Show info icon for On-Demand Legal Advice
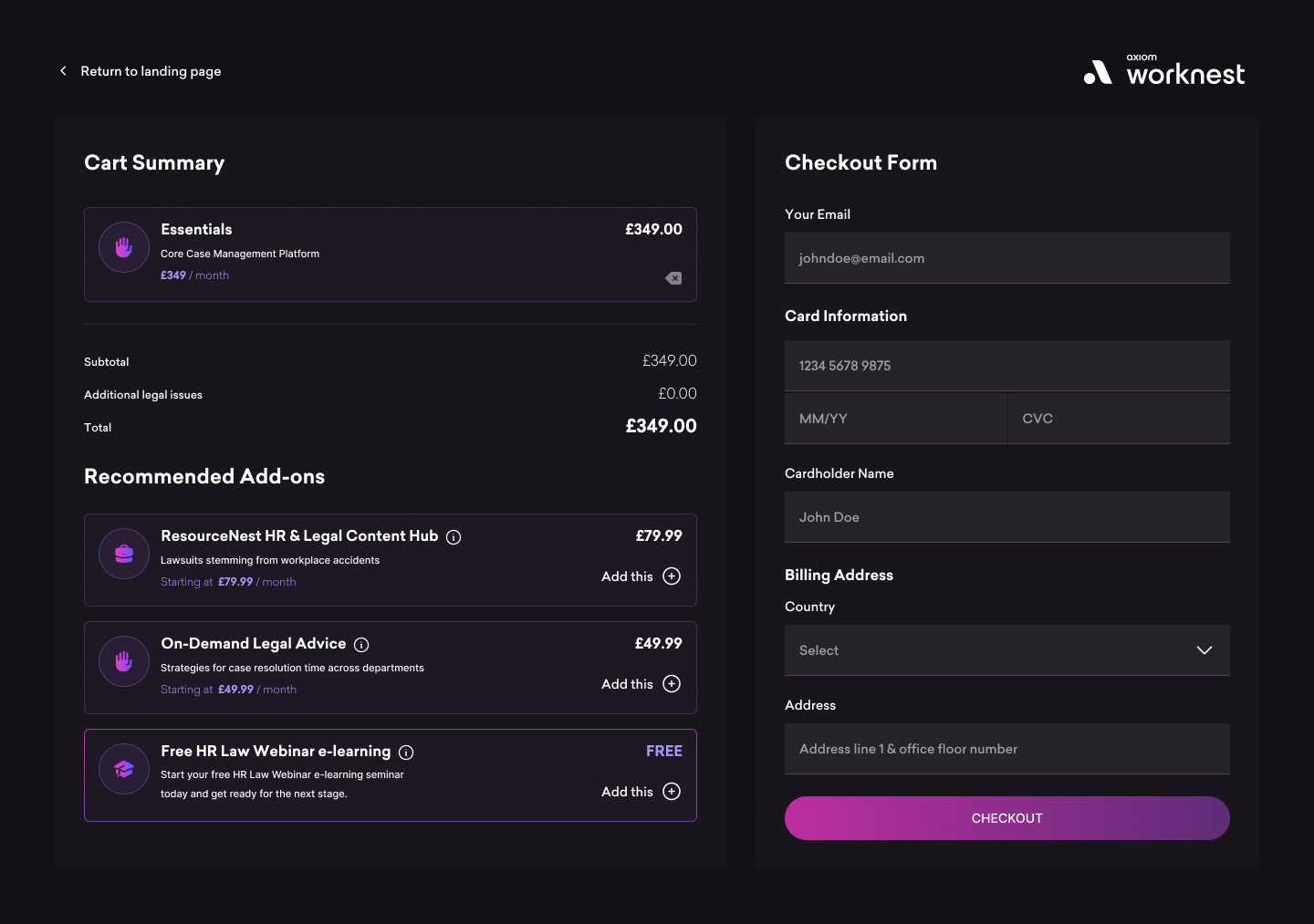 361,645
